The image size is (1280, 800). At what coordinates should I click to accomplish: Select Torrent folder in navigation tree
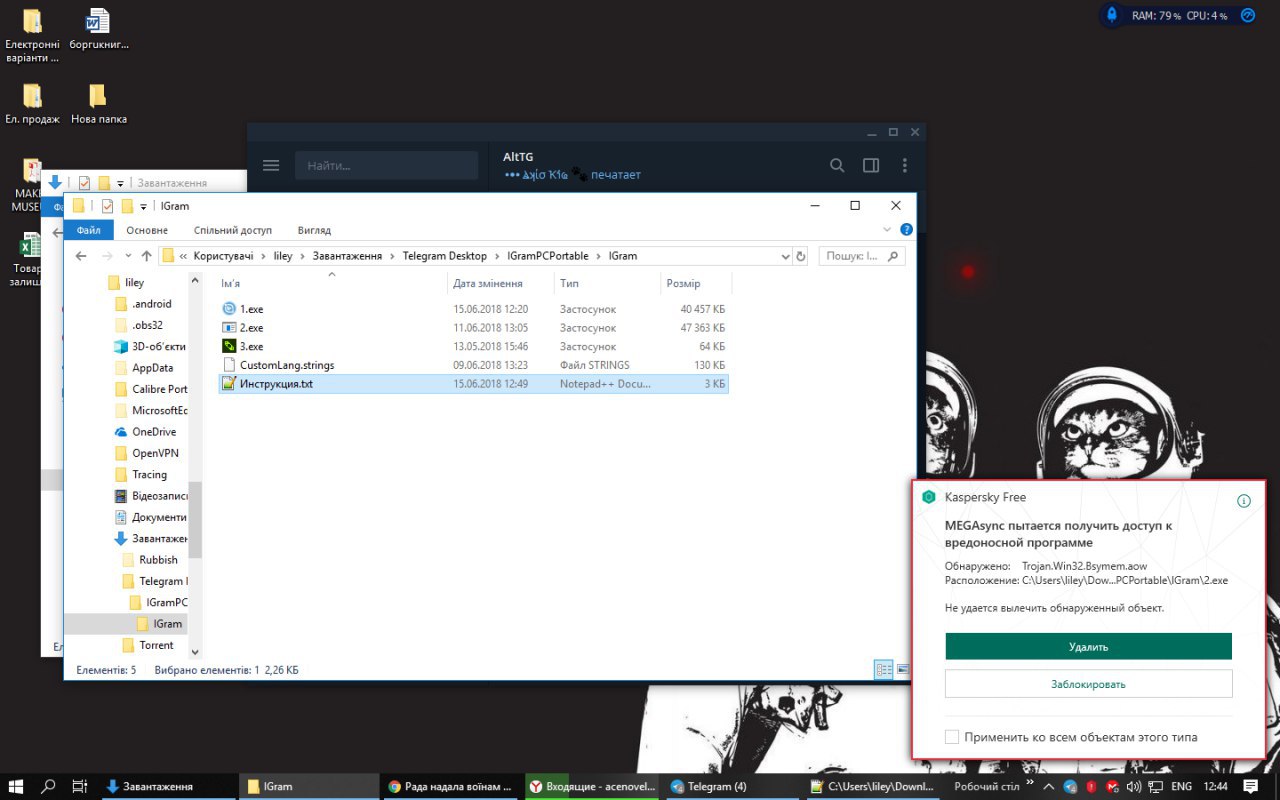[148, 645]
